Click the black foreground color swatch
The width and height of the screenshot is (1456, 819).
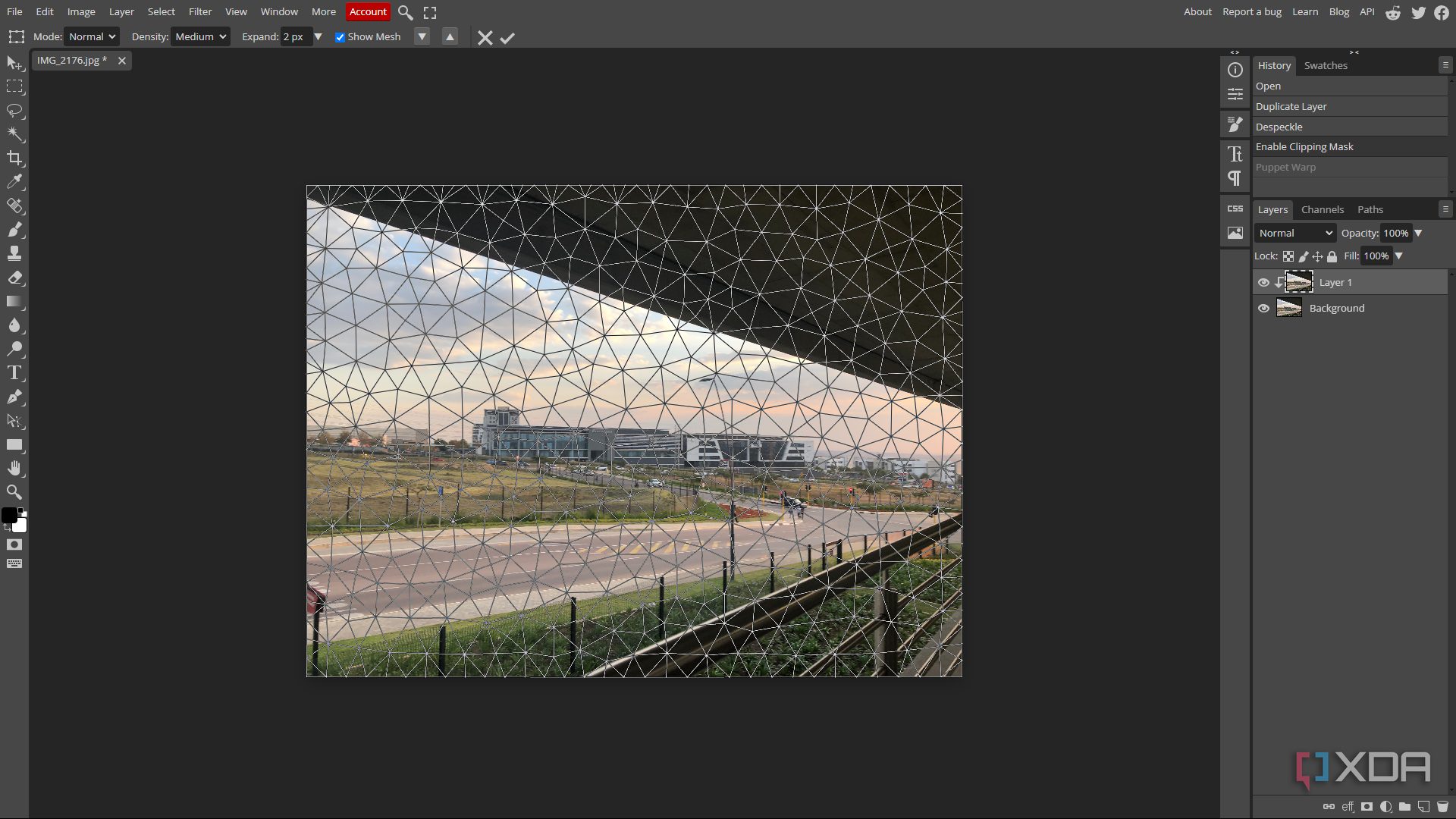tap(8, 516)
